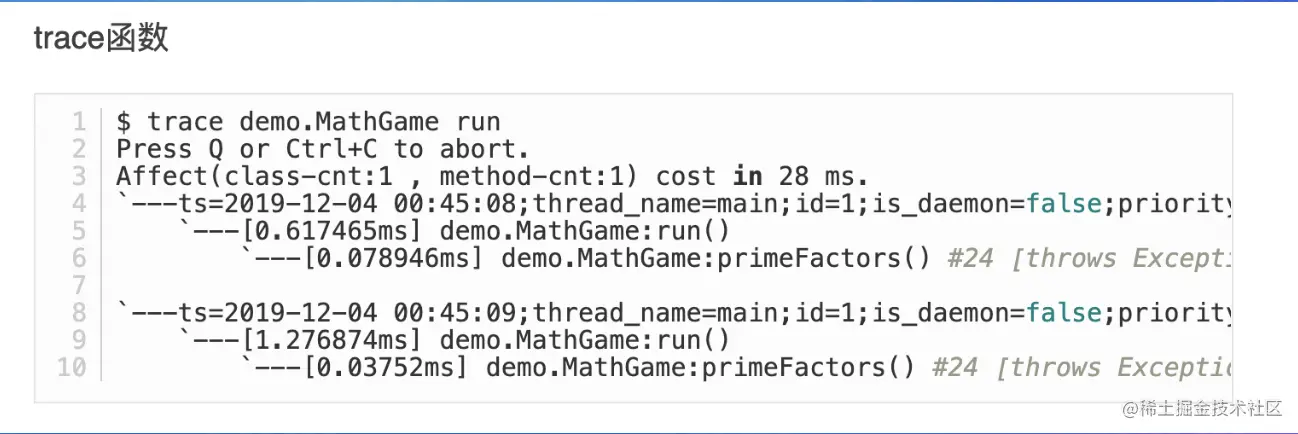Viewport: 1298px width, 434px height.
Task: Click line number 3 in the gutter
Action: [x=79, y=177]
